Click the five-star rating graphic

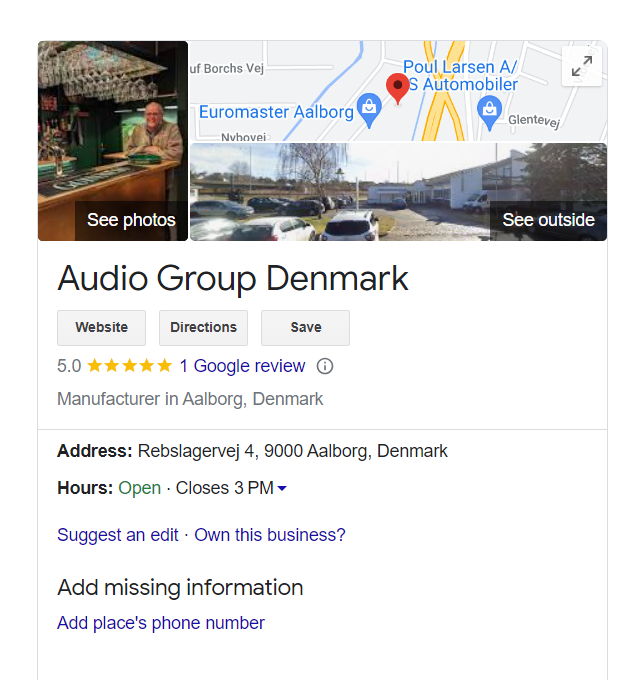130,366
